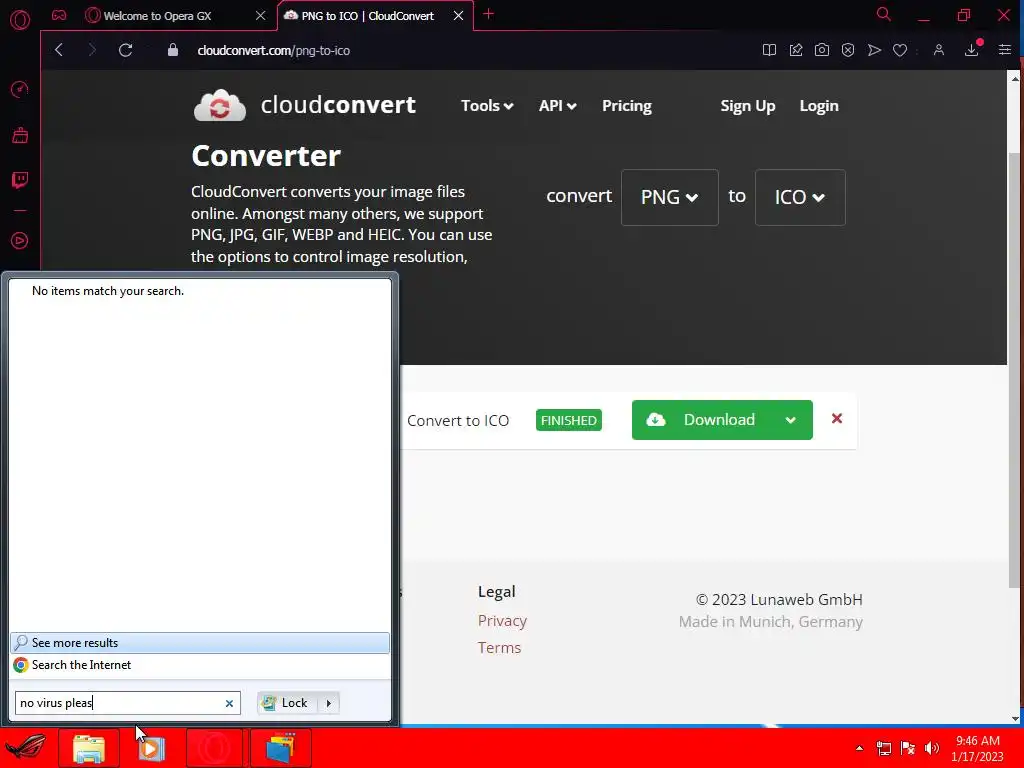This screenshot has width=1024, height=768.
Task: Open the Easy Setup menu icon
Action: tap(1004, 50)
